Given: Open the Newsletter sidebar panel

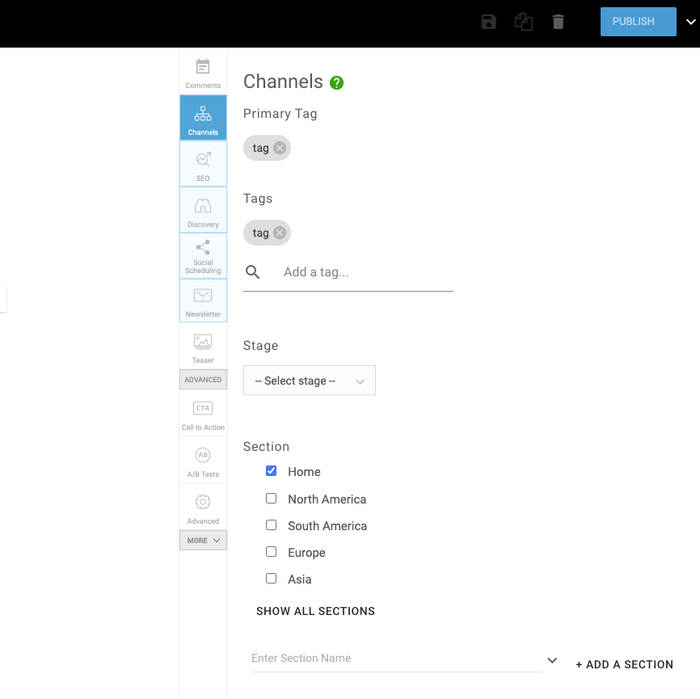Looking at the screenshot, I should [203, 301].
